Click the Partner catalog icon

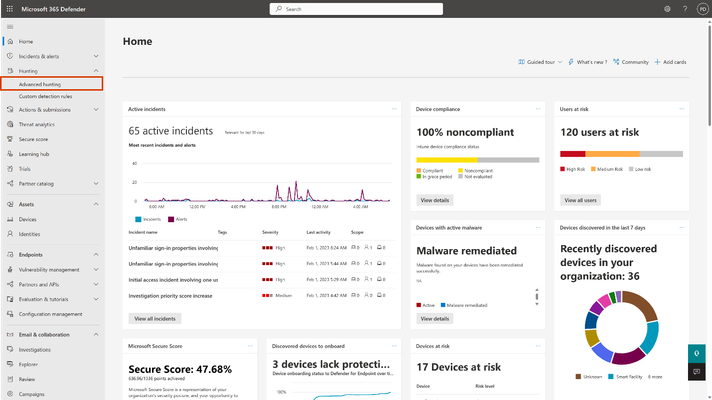click(x=10, y=183)
